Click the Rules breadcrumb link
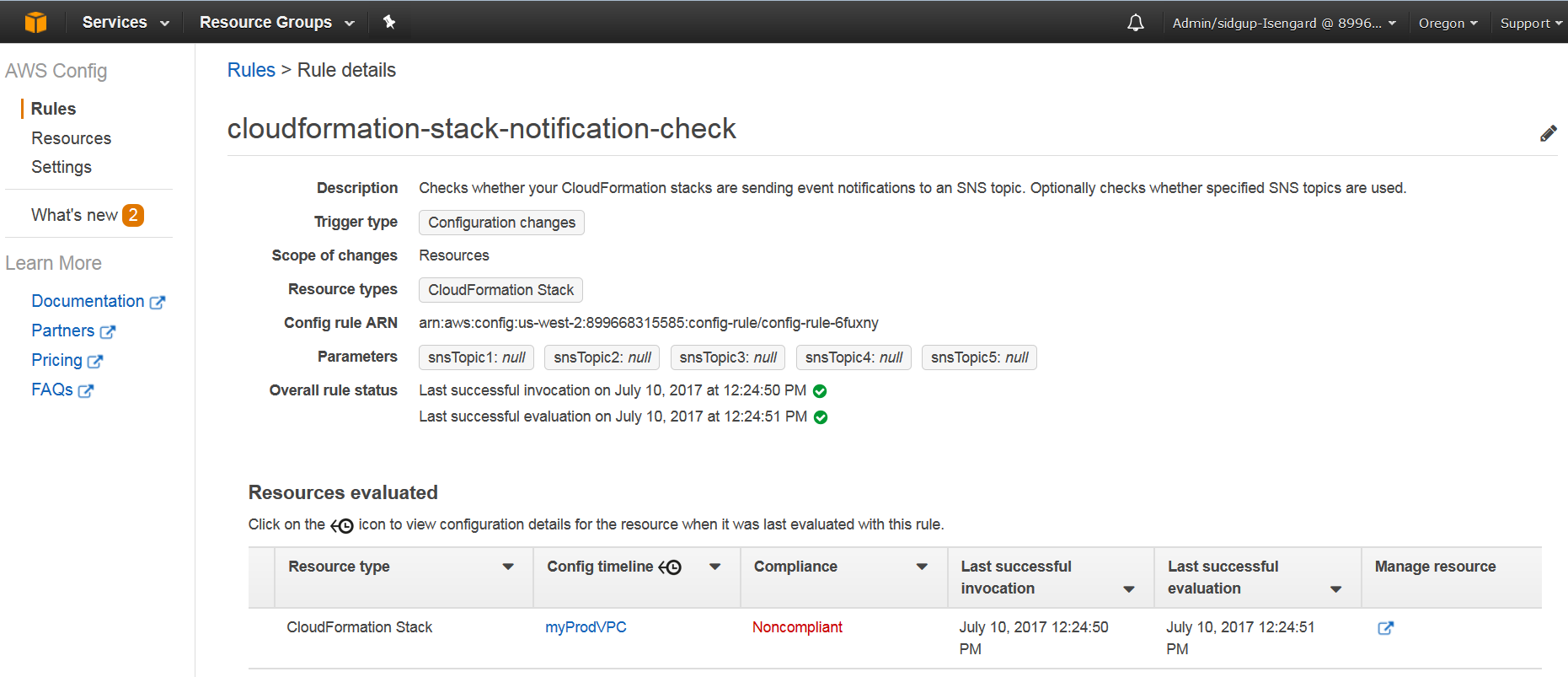1568x677 pixels. coord(251,70)
